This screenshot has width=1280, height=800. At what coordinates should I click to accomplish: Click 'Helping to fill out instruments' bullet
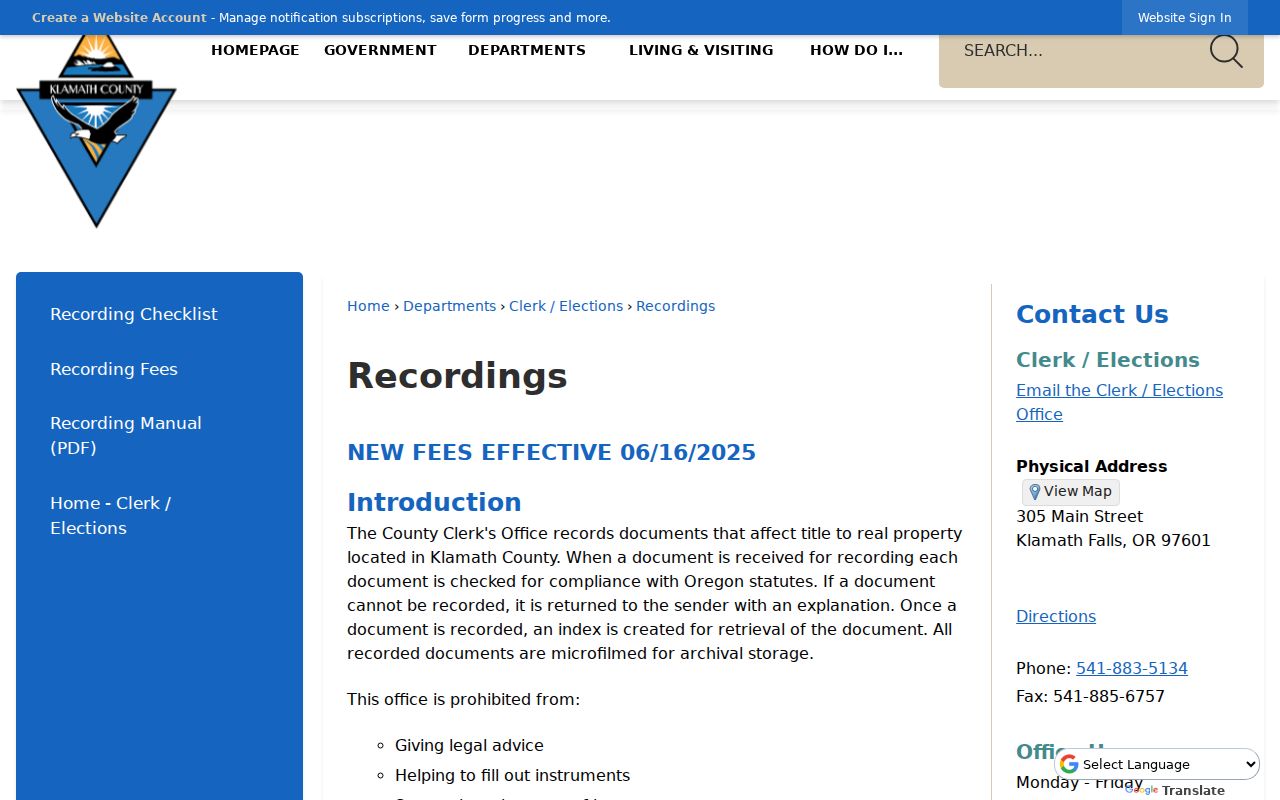pos(512,776)
